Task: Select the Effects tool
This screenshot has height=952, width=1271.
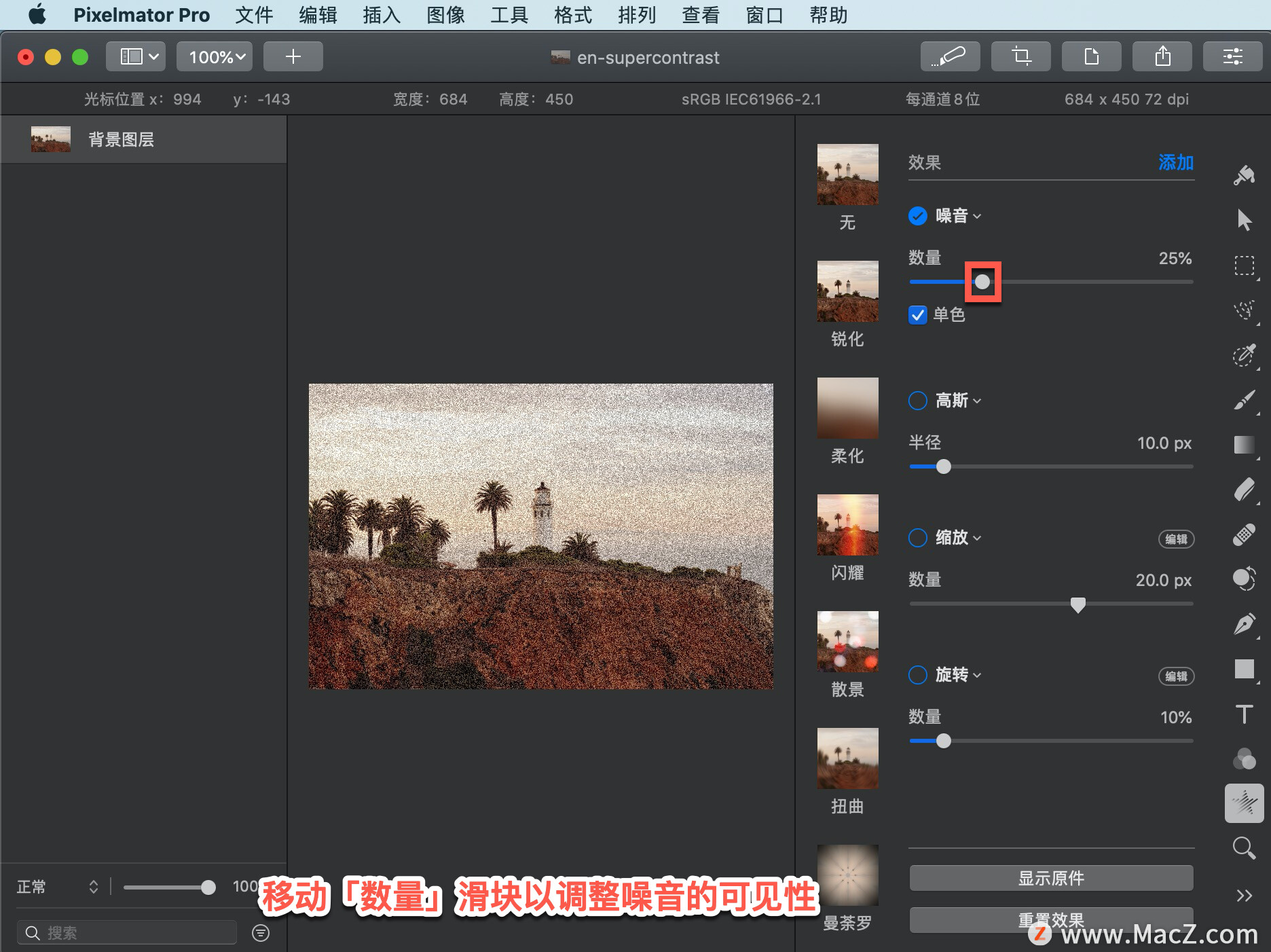Action: (x=1244, y=803)
